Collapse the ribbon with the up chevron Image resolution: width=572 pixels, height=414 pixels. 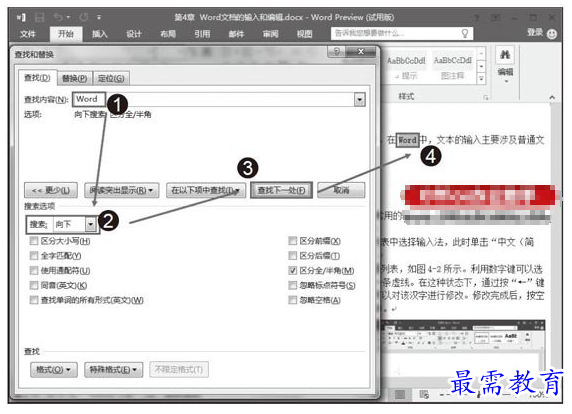[x=552, y=97]
